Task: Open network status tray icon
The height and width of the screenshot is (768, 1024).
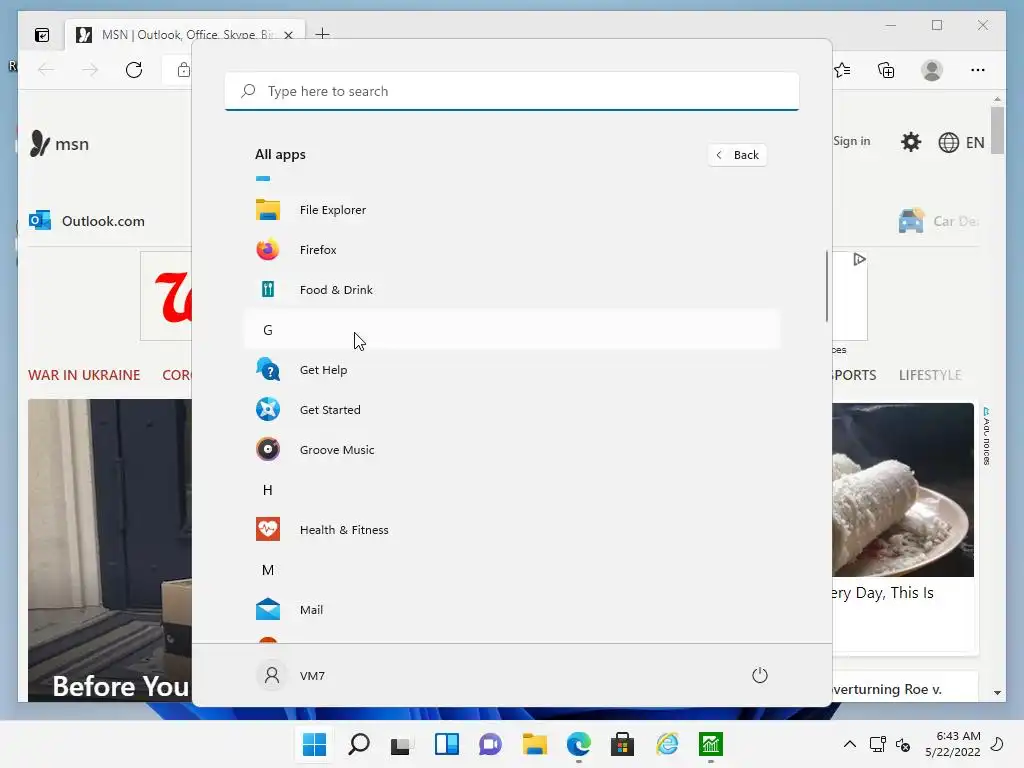Action: (878, 744)
